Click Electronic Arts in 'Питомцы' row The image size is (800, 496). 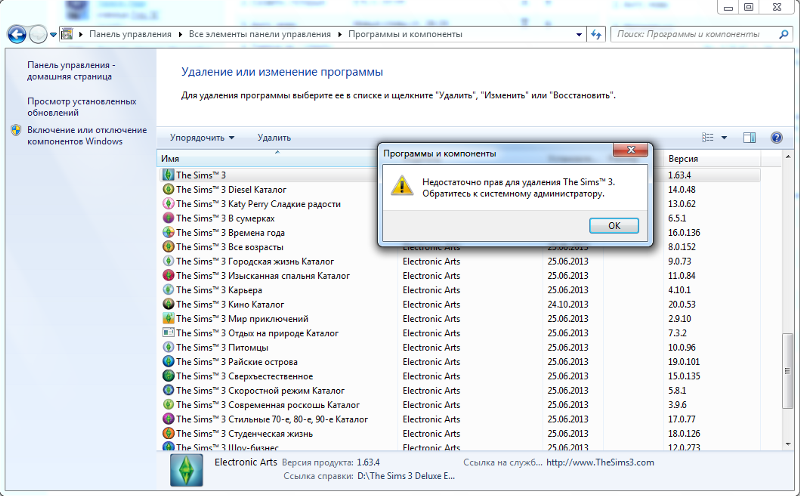pos(431,347)
